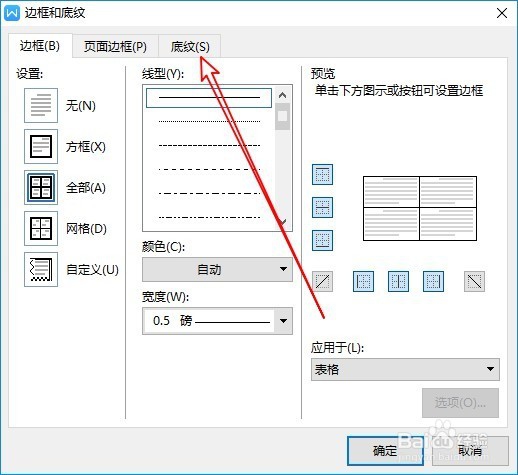This screenshot has height=475, width=518.
Task: Click the 网格(D) setting label
Action: (x=86, y=229)
